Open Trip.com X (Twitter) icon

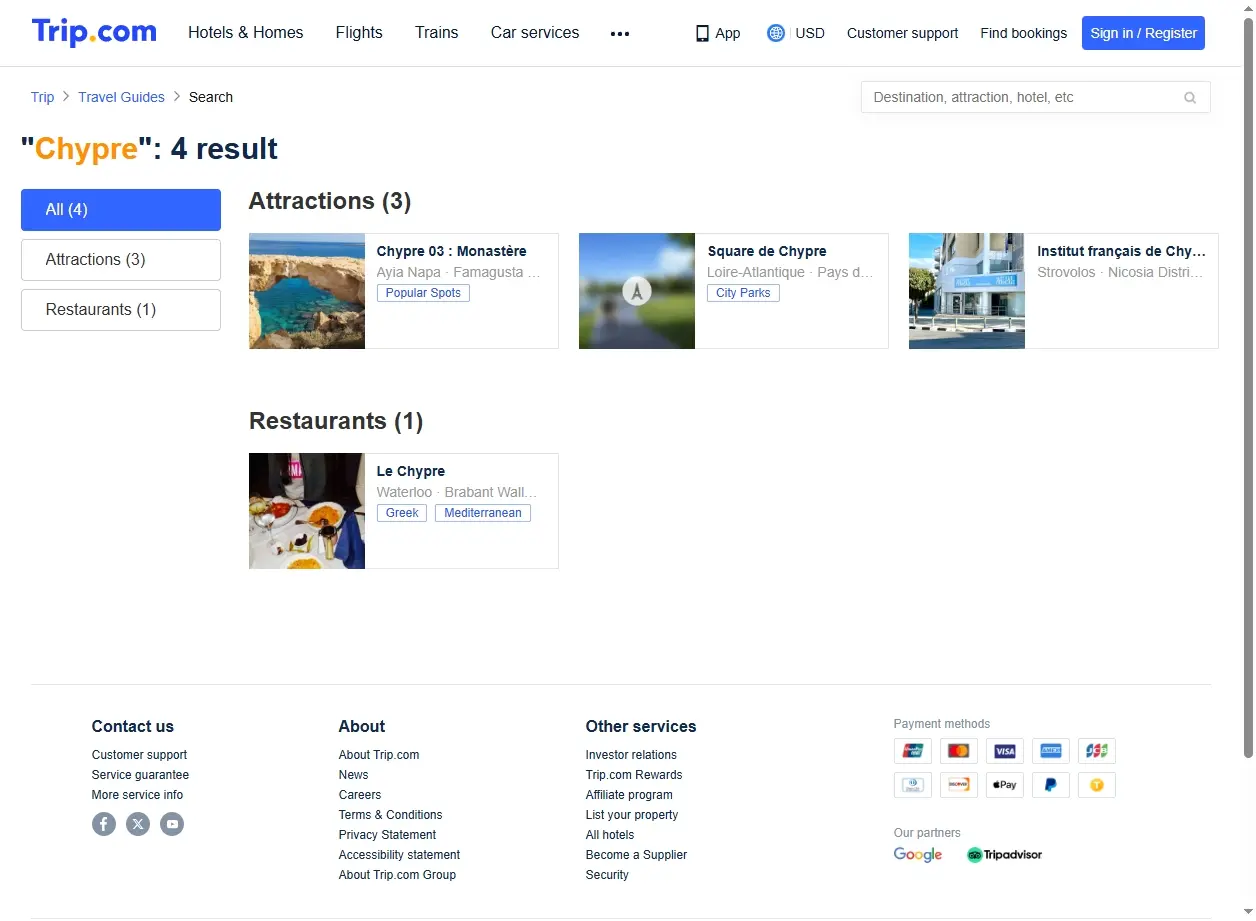tap(138, 824)
